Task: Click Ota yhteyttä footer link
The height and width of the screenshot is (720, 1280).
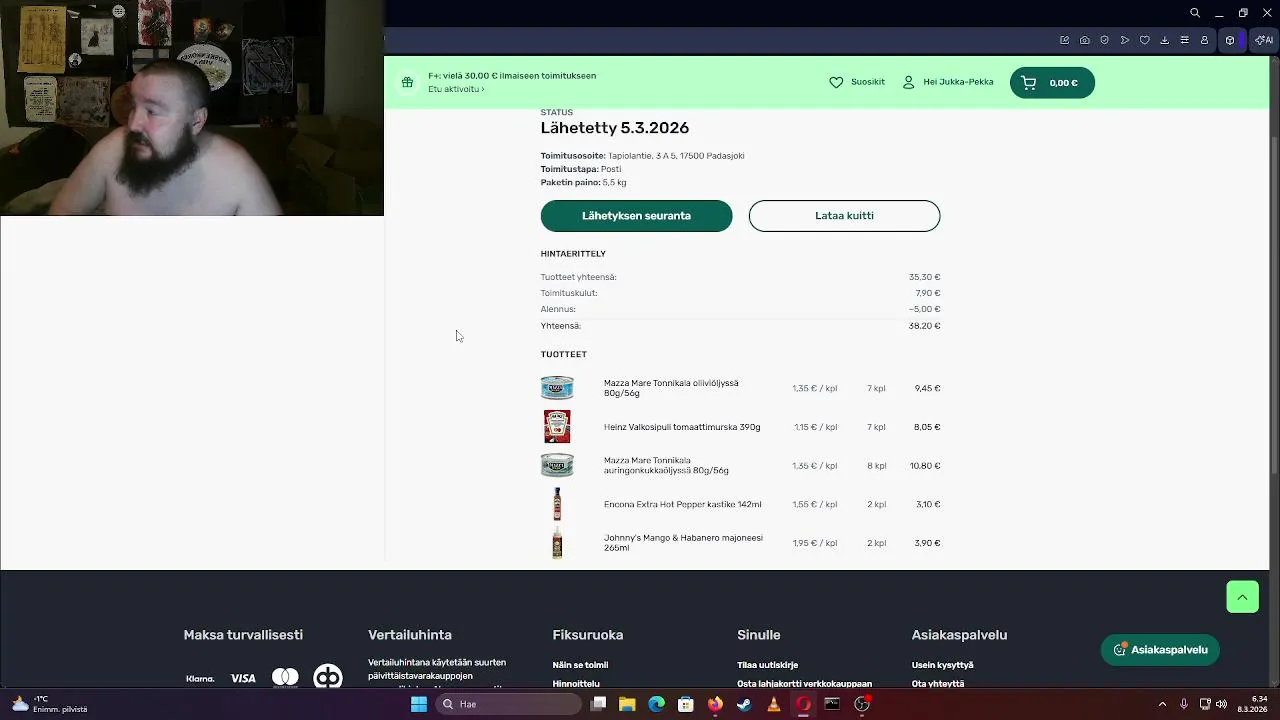Action: 937,684
